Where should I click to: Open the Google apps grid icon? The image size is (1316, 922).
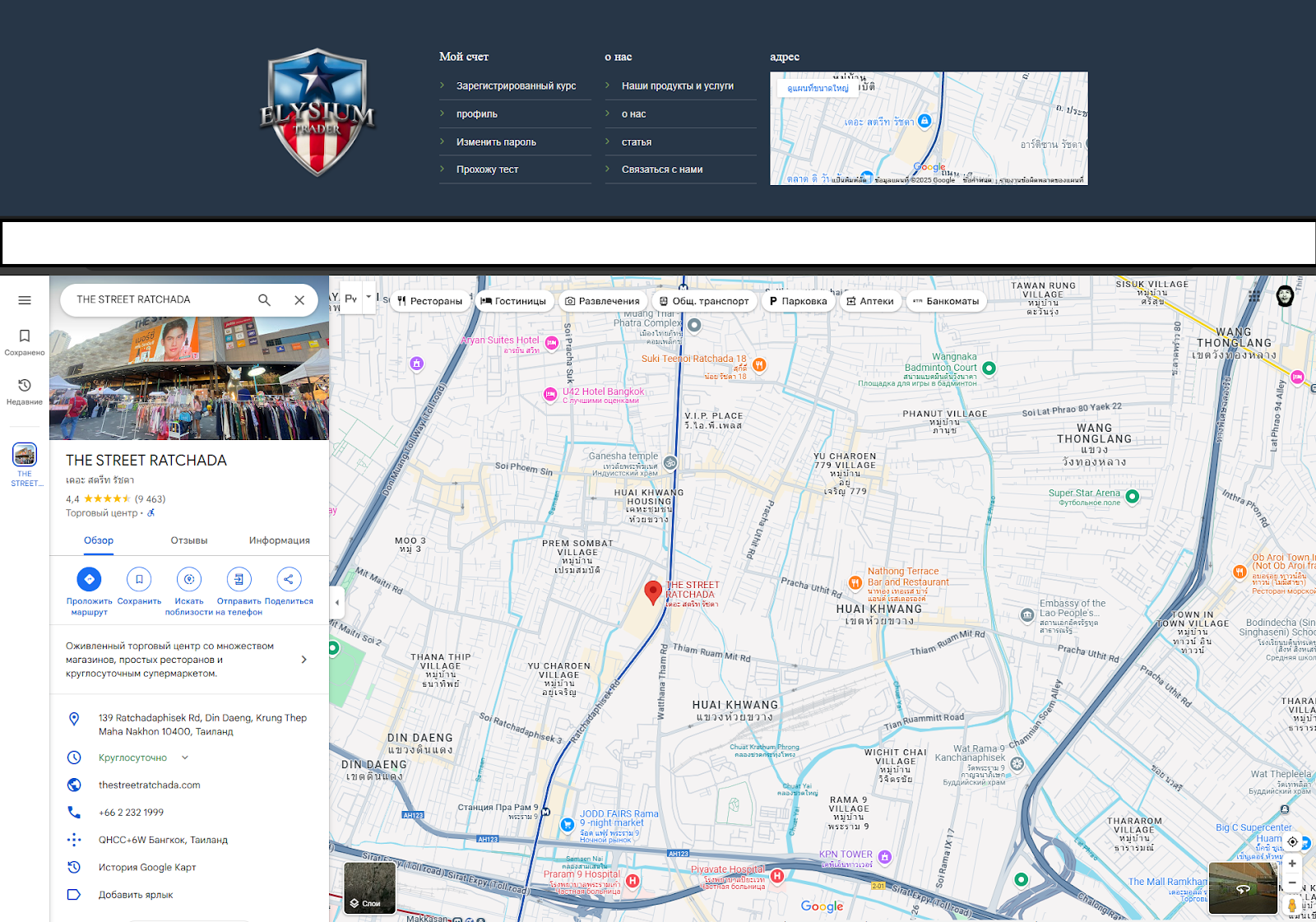[x=1253, y=296]
